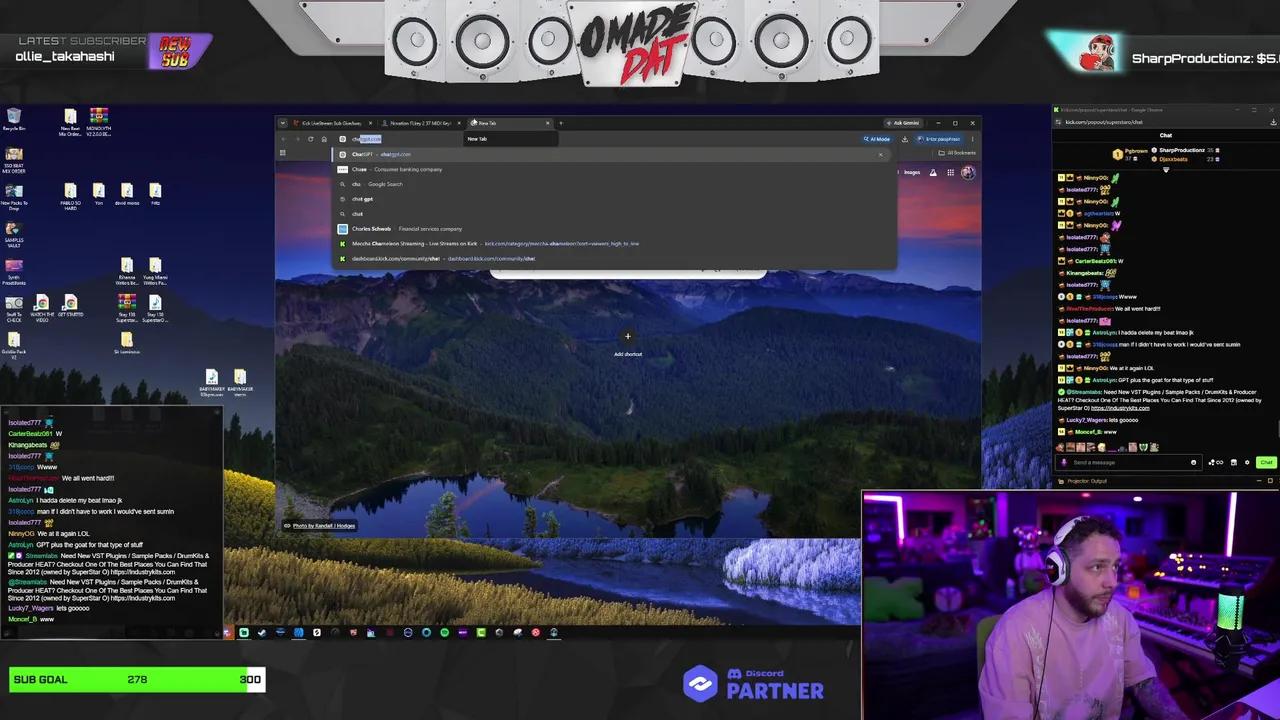Screen dimensions: 1280x720
Task: Switch to the Novation FLkey 37 MIDI tab
Action: pos(420,123)
